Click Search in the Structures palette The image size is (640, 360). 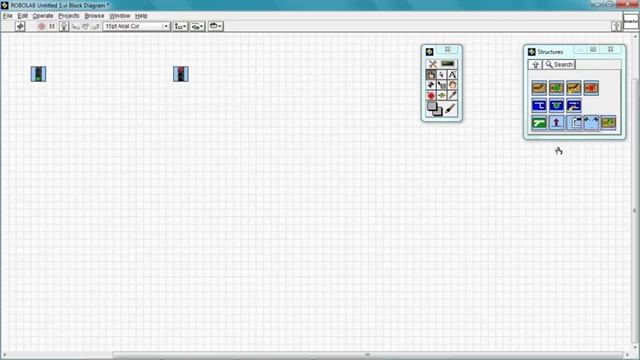559,64
